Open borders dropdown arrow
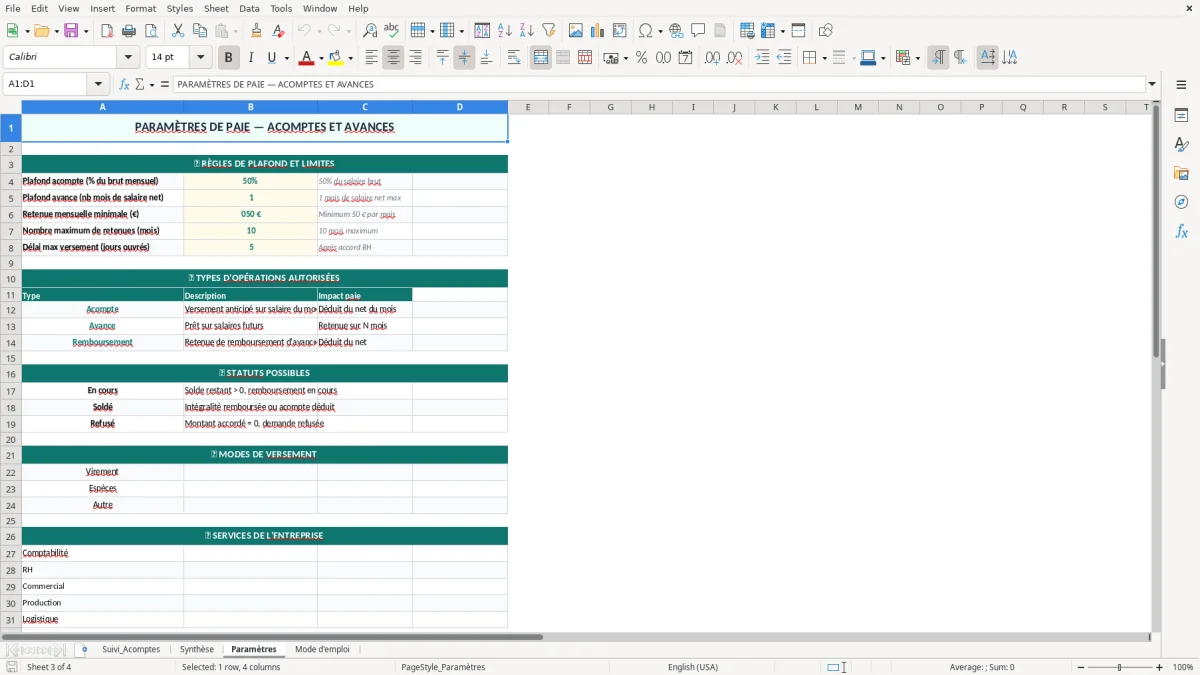The height and width of the screenshot is (675, 1200). click(x=823, y=58)
